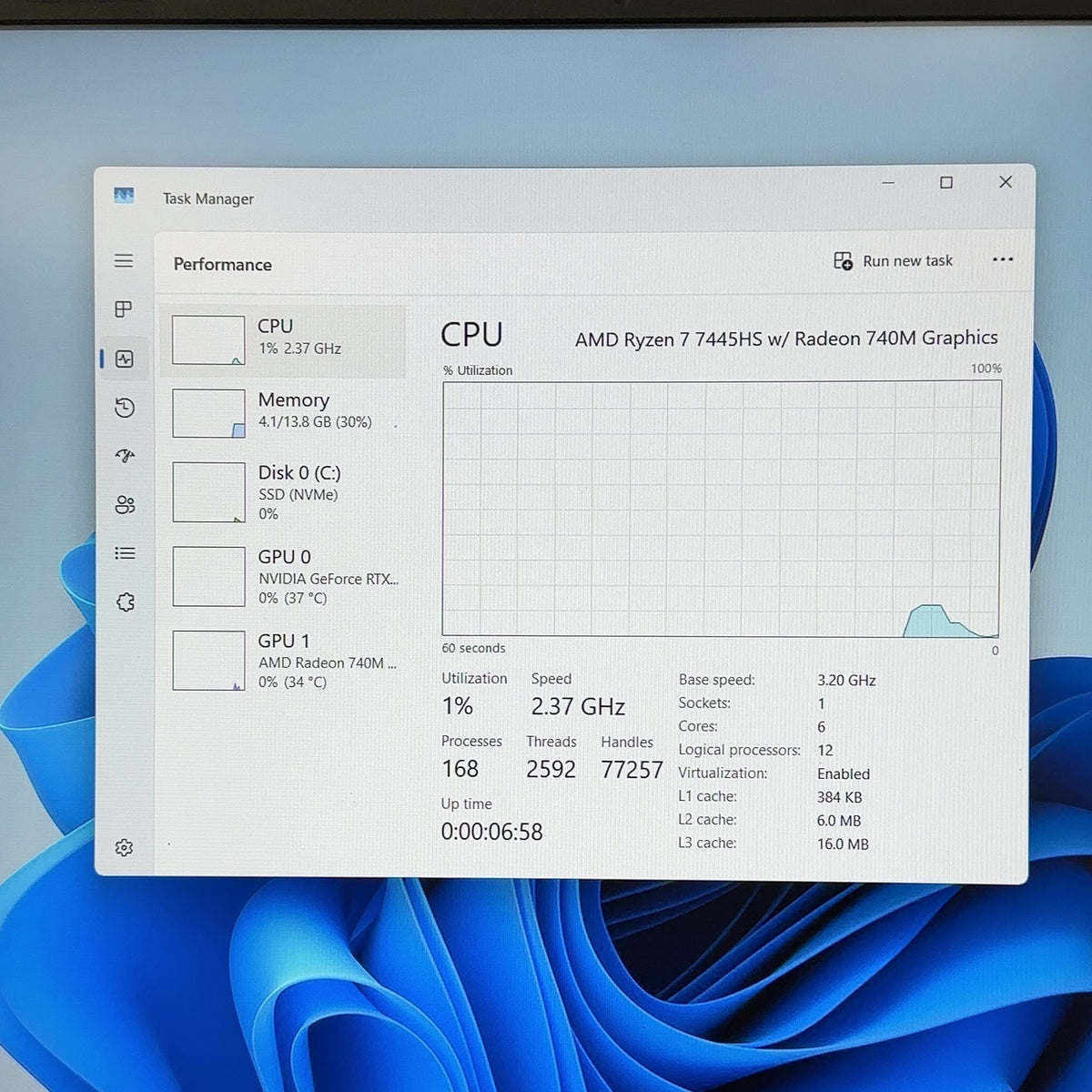Open the Startup apps icon

pos(125,455)
